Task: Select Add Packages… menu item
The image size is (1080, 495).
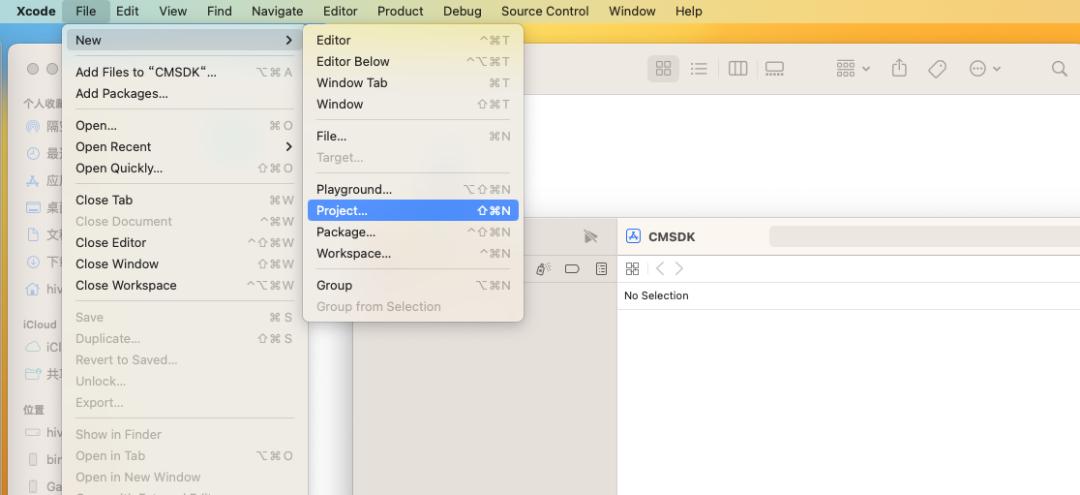Action: [183, 94]
